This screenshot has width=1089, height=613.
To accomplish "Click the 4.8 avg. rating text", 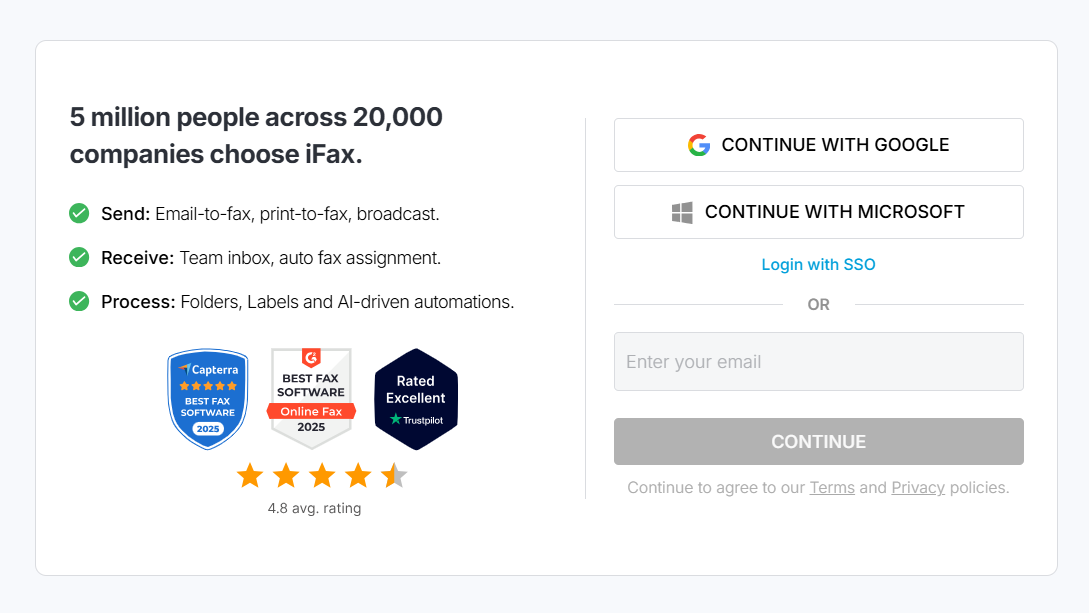I will click(314, 508).
